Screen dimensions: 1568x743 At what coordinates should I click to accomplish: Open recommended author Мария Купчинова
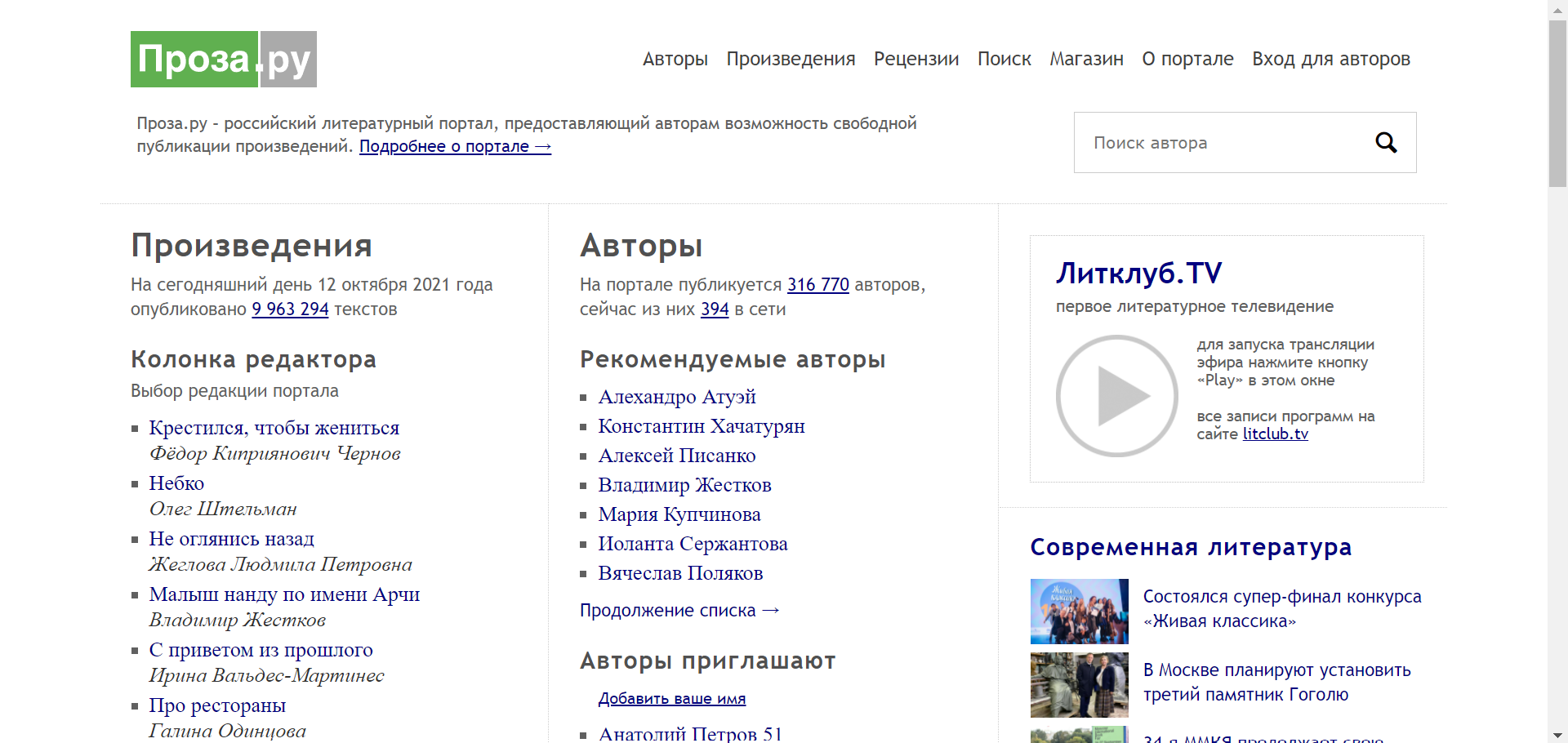(679, 514)
